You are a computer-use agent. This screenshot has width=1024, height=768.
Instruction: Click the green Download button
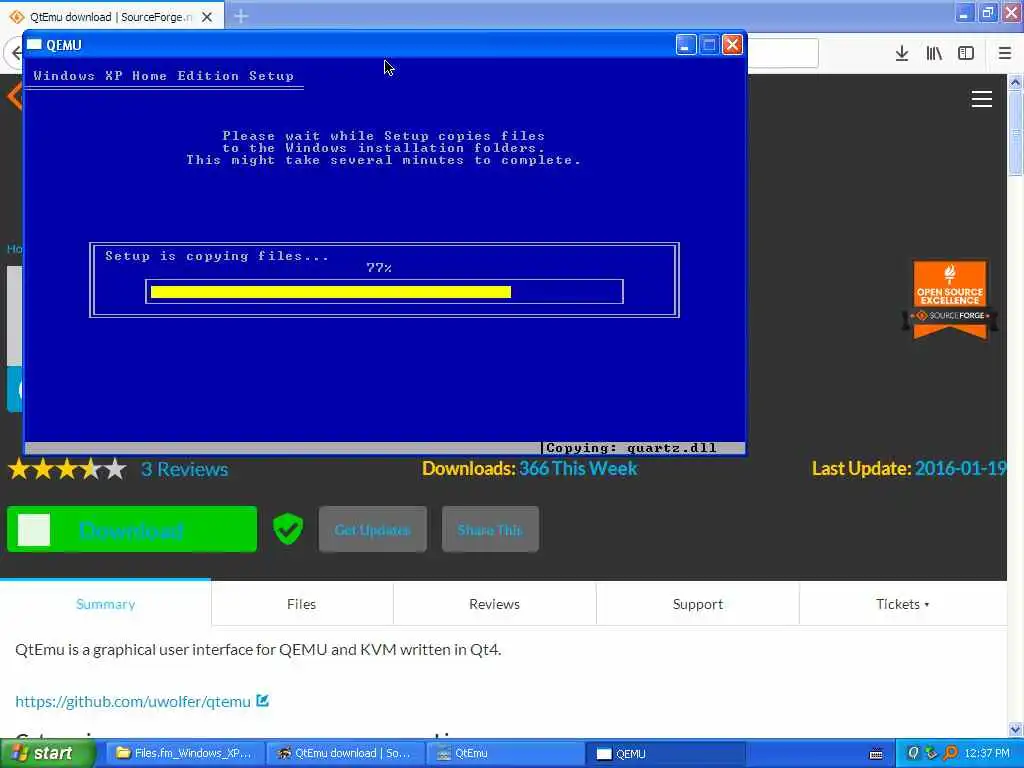tap(132, 529)
